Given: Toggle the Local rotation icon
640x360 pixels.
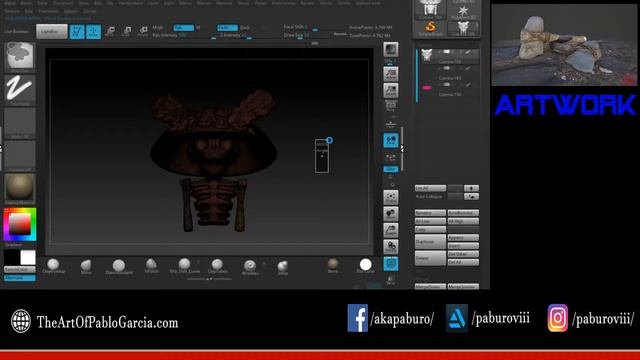Looking at the screenshot, I should tap(391, 141).
